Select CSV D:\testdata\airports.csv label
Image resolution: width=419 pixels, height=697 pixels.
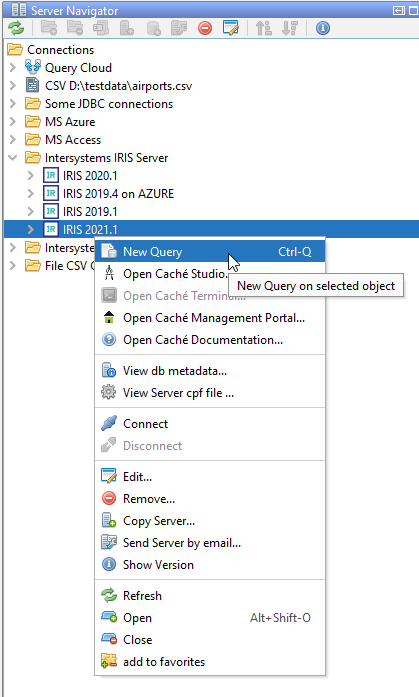(x=118, y=85)
